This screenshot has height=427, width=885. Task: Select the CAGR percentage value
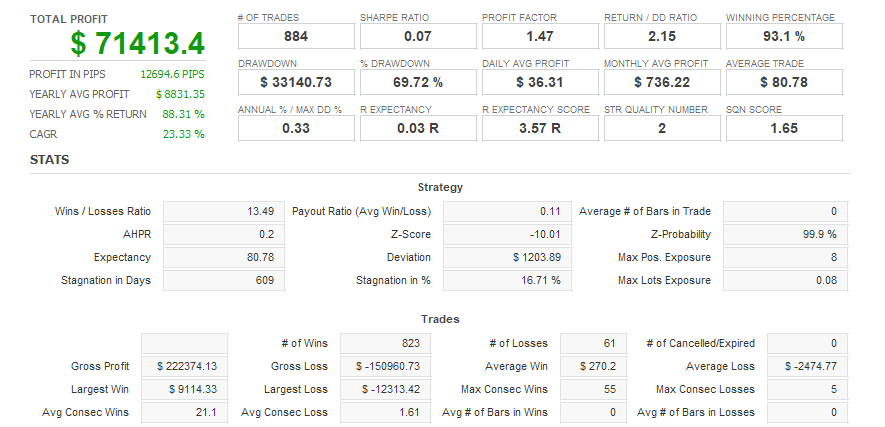(184, 134)
